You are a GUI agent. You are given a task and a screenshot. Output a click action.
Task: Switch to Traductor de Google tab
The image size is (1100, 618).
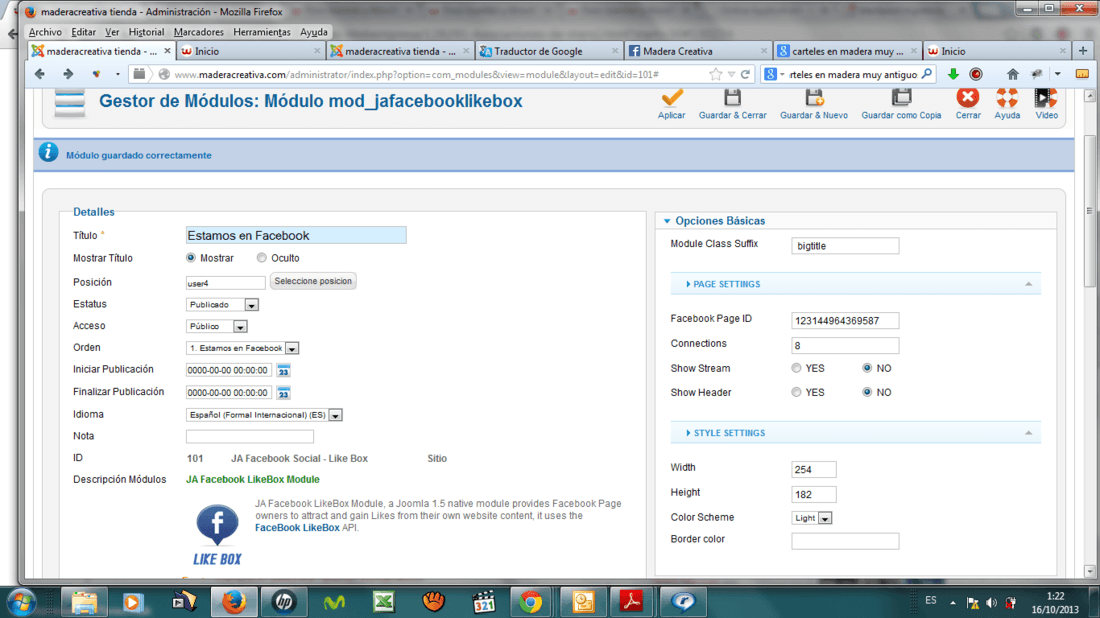tap(549, 51)
